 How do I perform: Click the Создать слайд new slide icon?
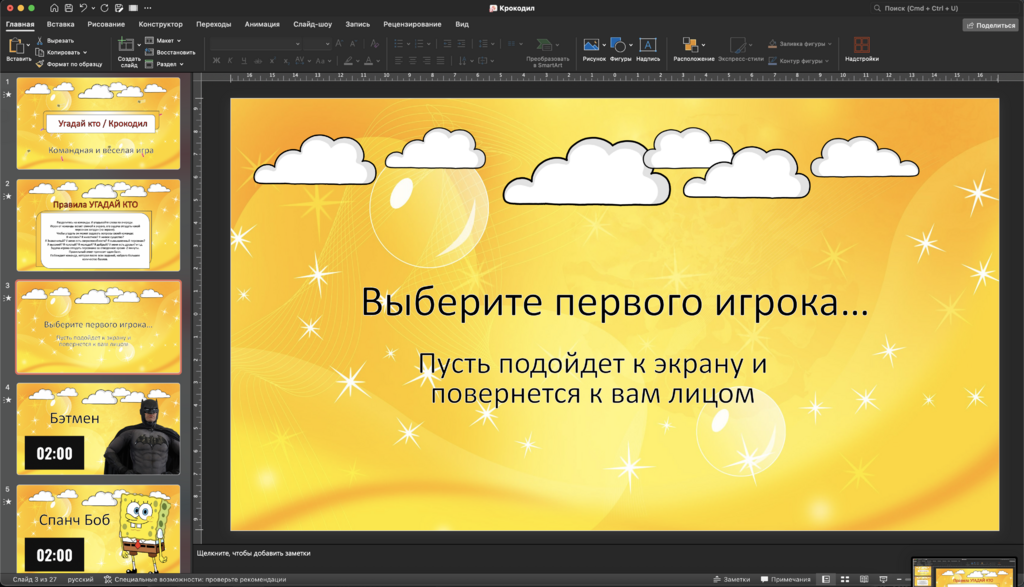click(125, 45)
